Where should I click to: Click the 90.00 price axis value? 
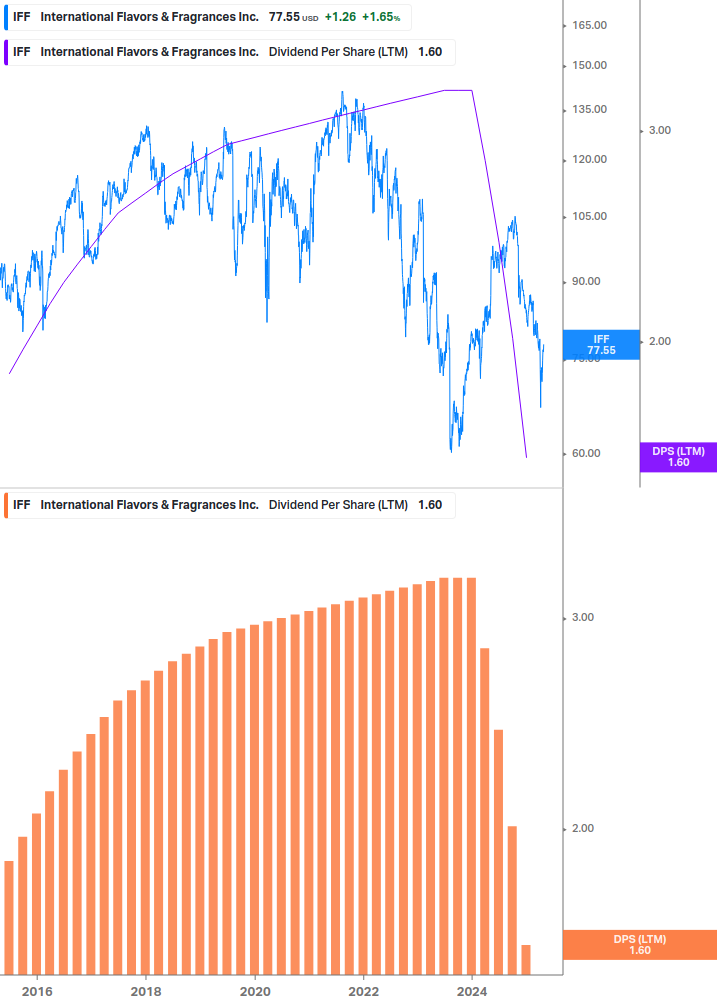pos(586,281)
